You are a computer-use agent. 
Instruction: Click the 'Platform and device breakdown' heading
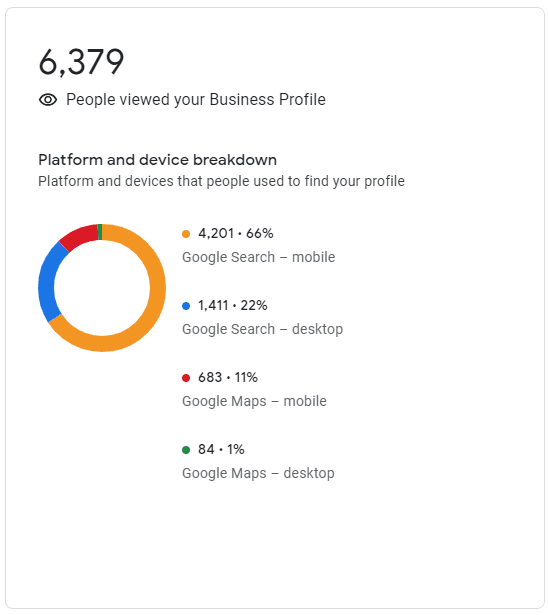pos(157,160)
